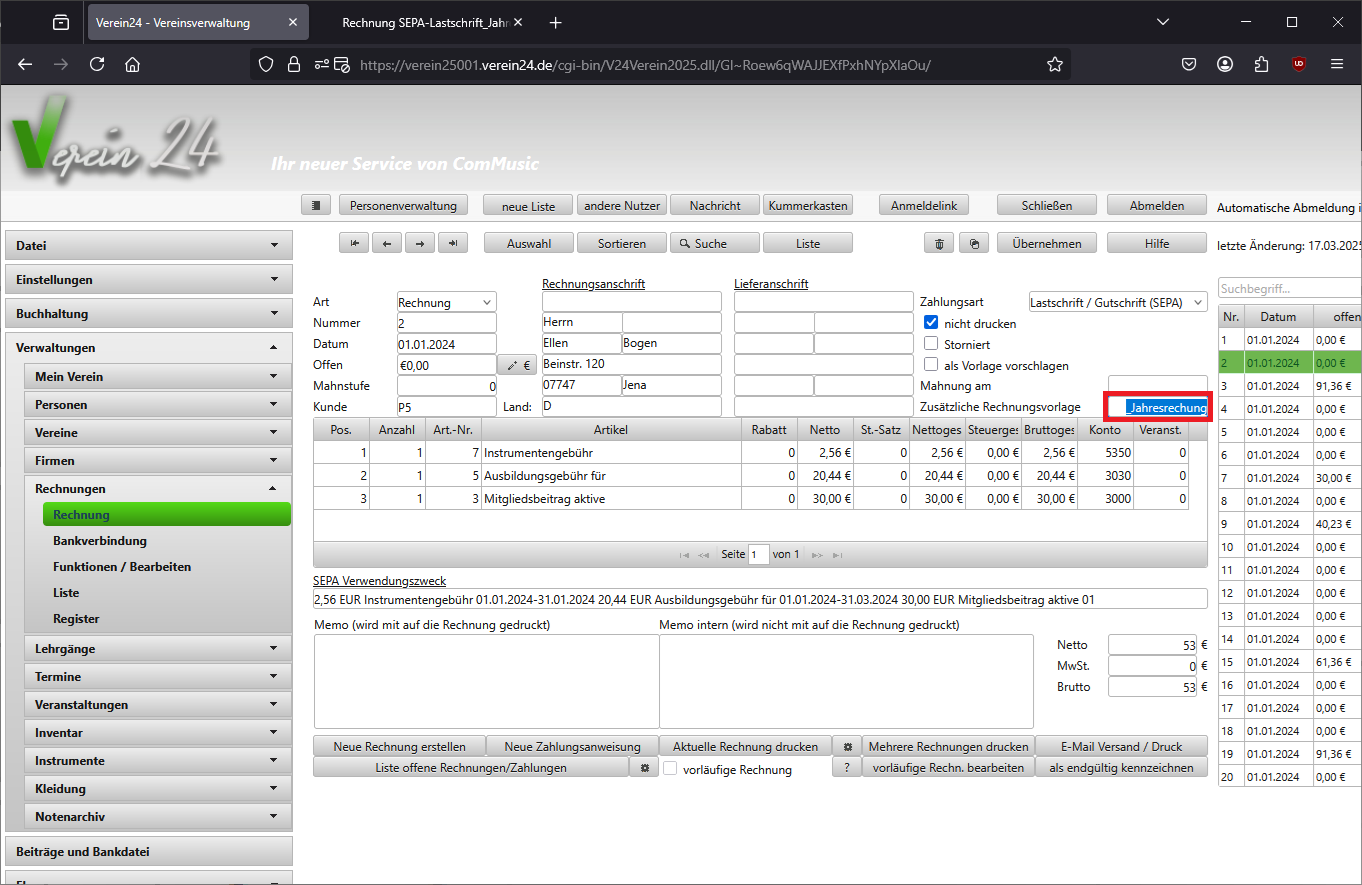Screen dimensions: 1362x885
Task: Open the Art dropdown showing Rechnung
Action: 446,302
